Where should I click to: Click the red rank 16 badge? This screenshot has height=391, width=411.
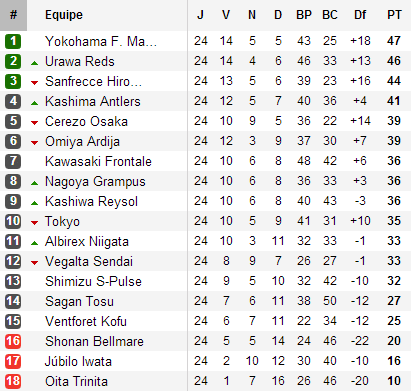click(13, 341)
